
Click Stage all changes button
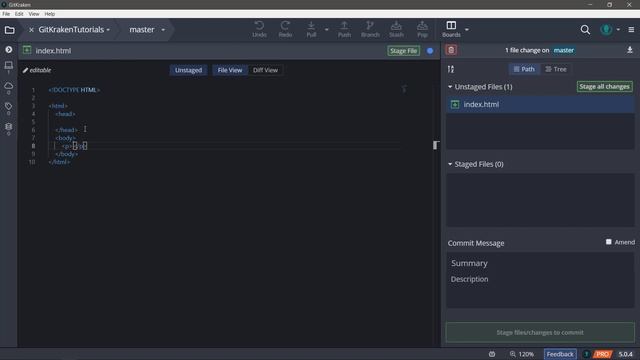point(604,87)
